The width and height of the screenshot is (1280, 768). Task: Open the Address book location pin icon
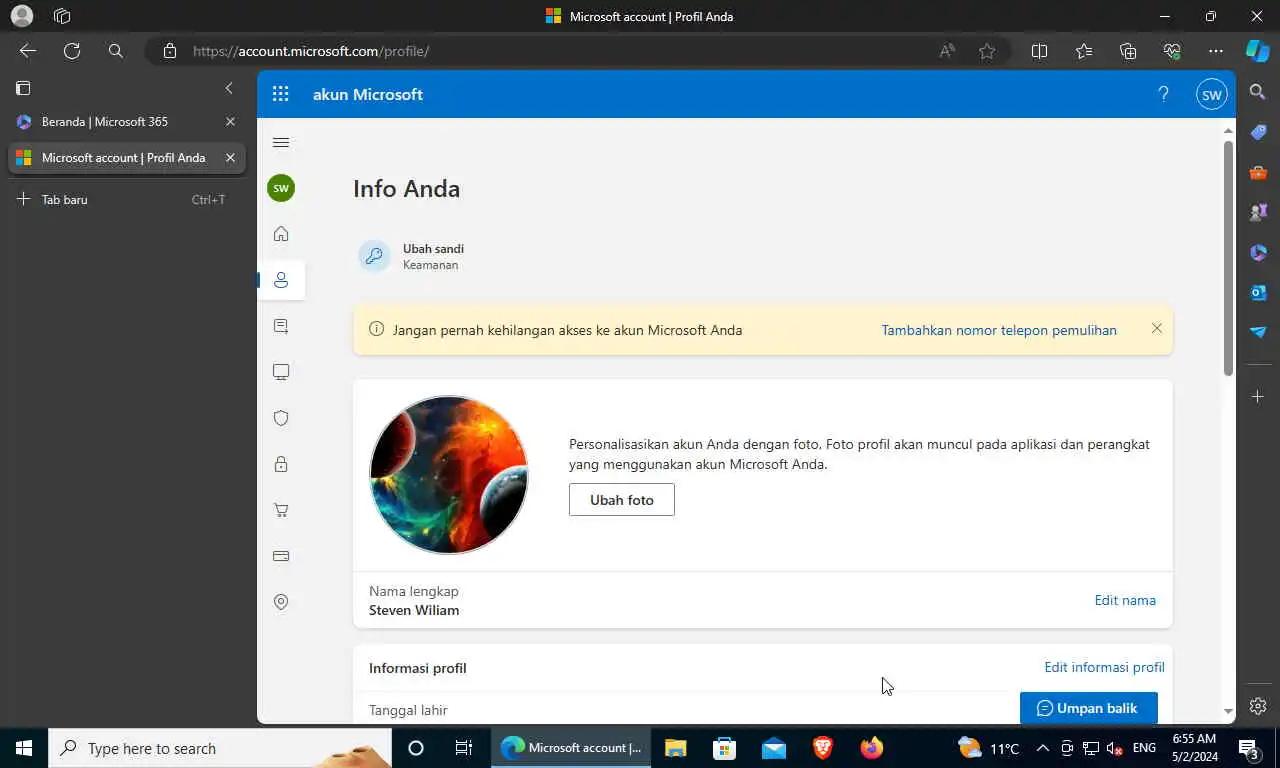click(281, 602)
